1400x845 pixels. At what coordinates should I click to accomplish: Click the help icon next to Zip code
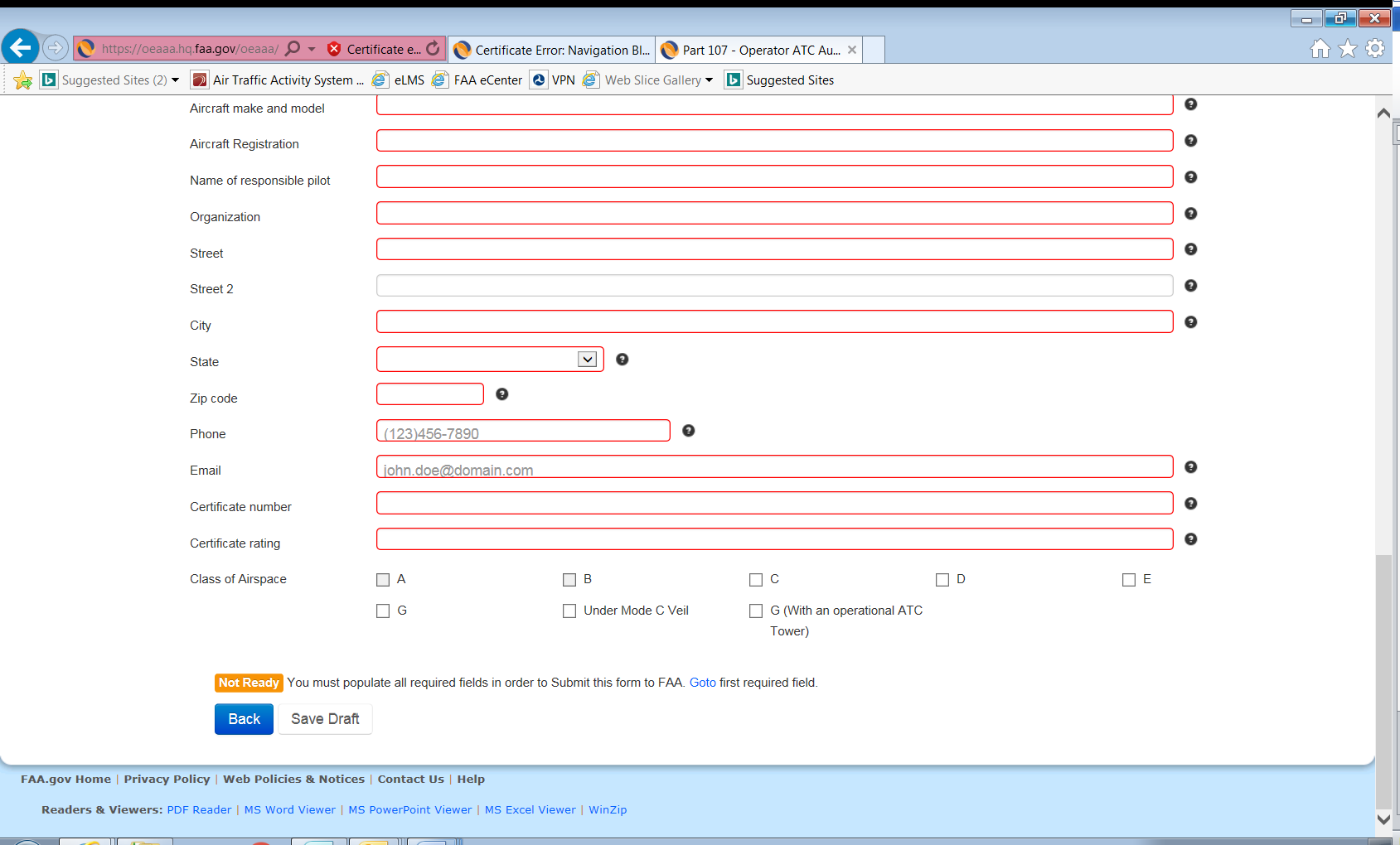pos(501,394)
